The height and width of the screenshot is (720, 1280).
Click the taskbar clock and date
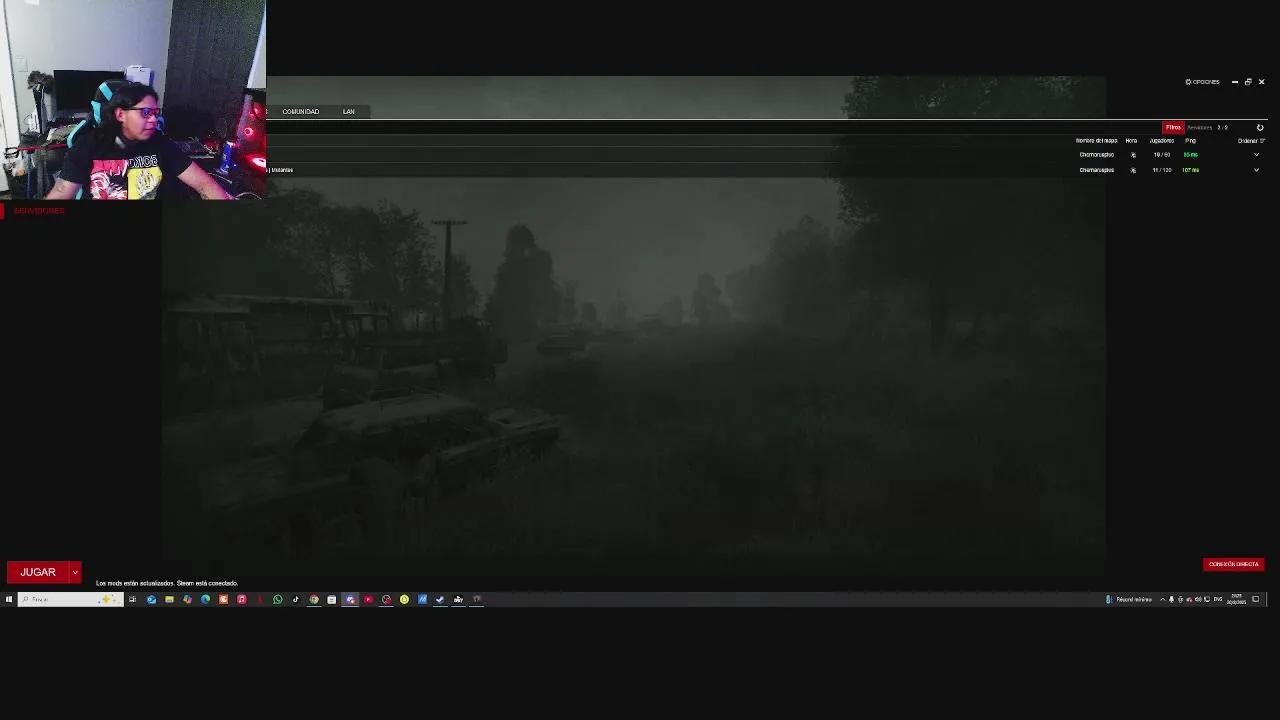click(1236, 599)
